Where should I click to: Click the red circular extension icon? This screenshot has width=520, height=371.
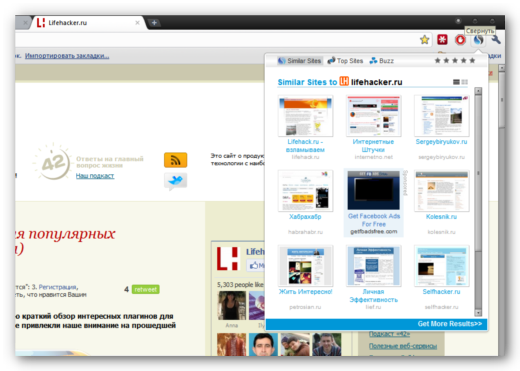[x=460, y=40]
